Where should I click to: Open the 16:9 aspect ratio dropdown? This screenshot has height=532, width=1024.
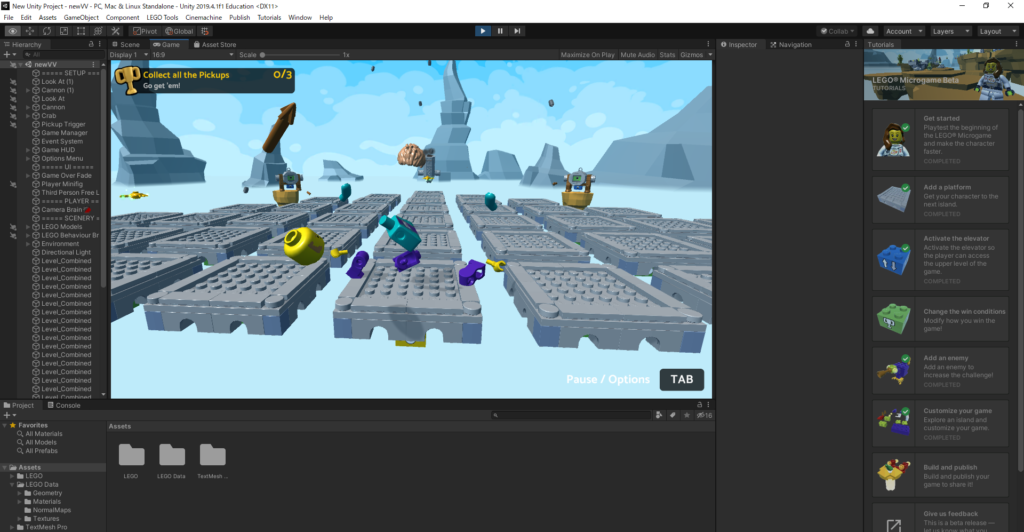(x=192, y=55)
